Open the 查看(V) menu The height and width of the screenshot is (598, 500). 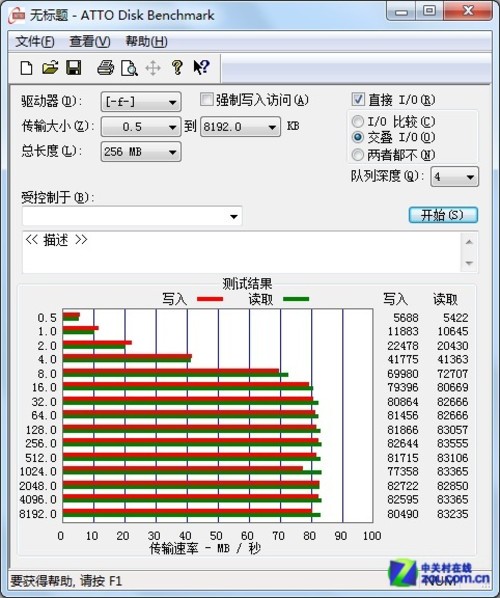[90, 41]
